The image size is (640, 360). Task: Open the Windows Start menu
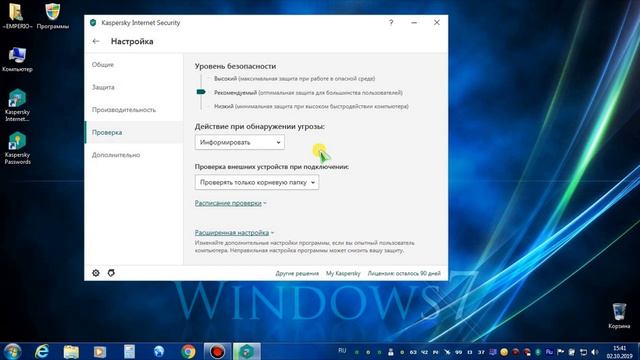coord(12,351)
